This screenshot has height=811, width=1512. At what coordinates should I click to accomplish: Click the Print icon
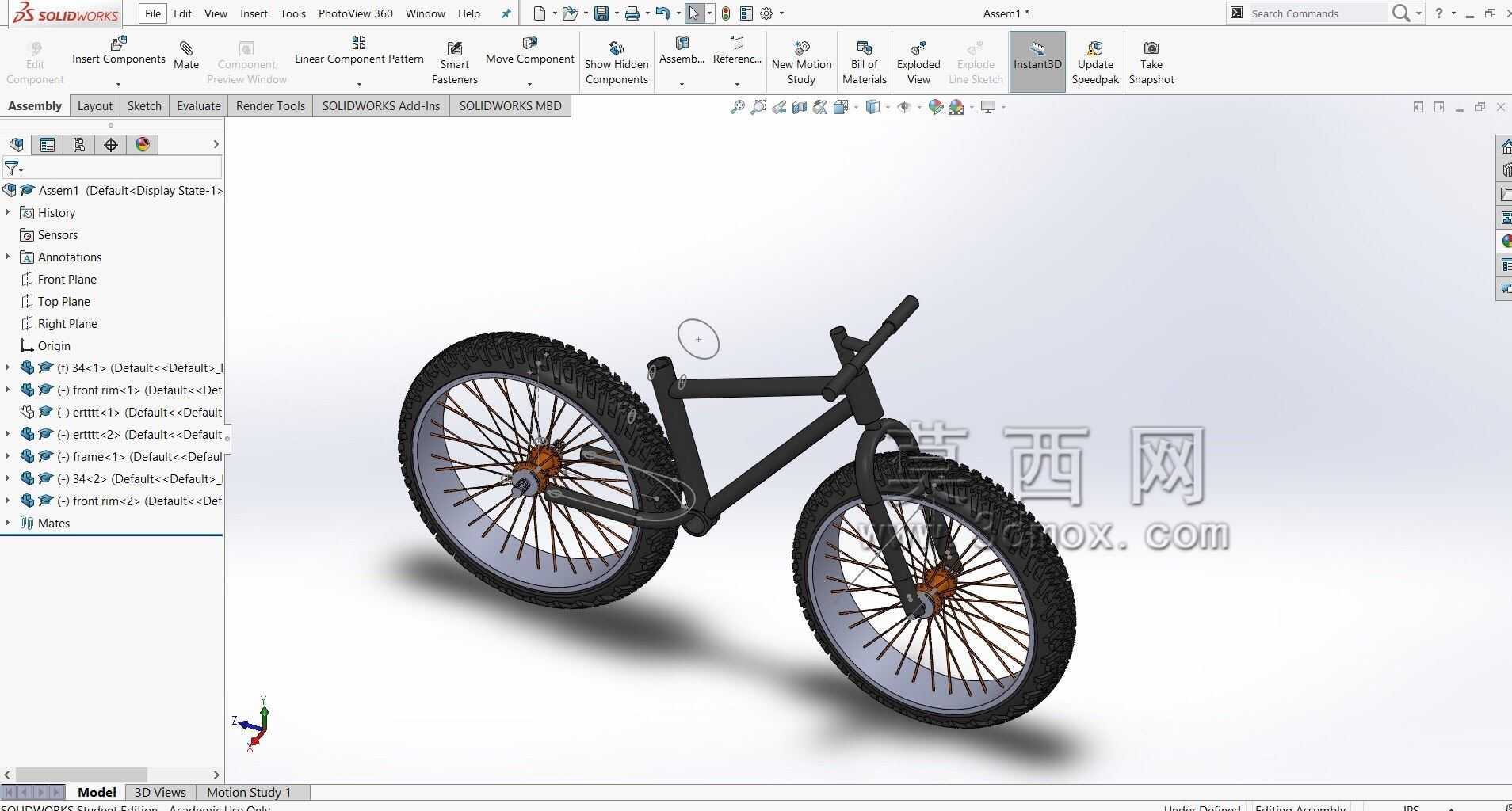click(x=632, y=13)
